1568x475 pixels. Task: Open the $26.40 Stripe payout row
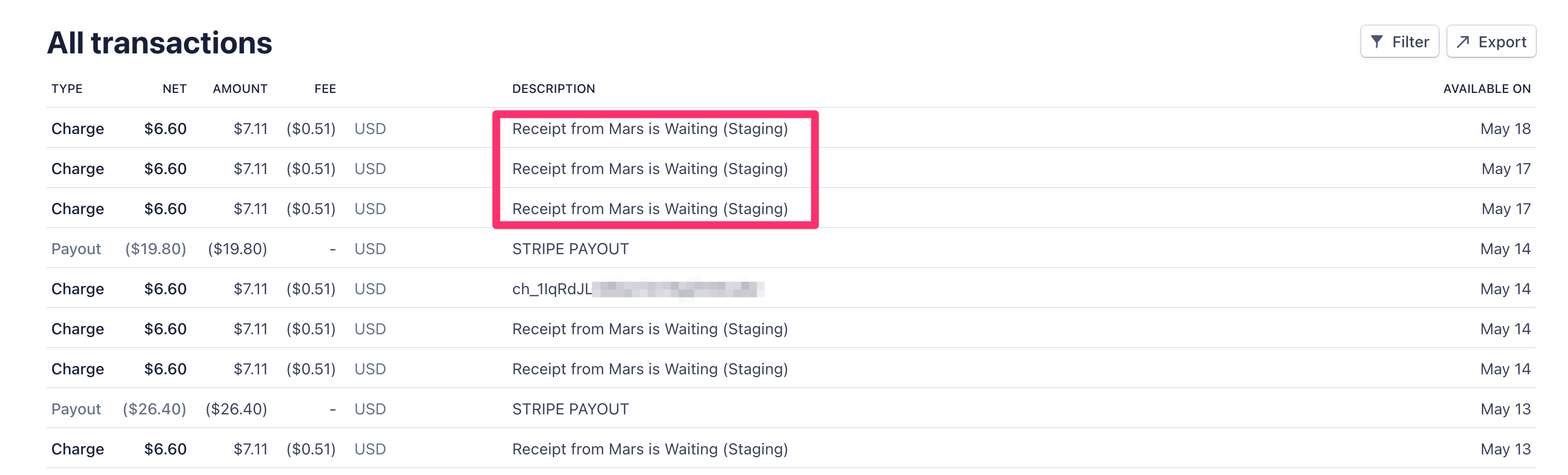coord(791,409)
